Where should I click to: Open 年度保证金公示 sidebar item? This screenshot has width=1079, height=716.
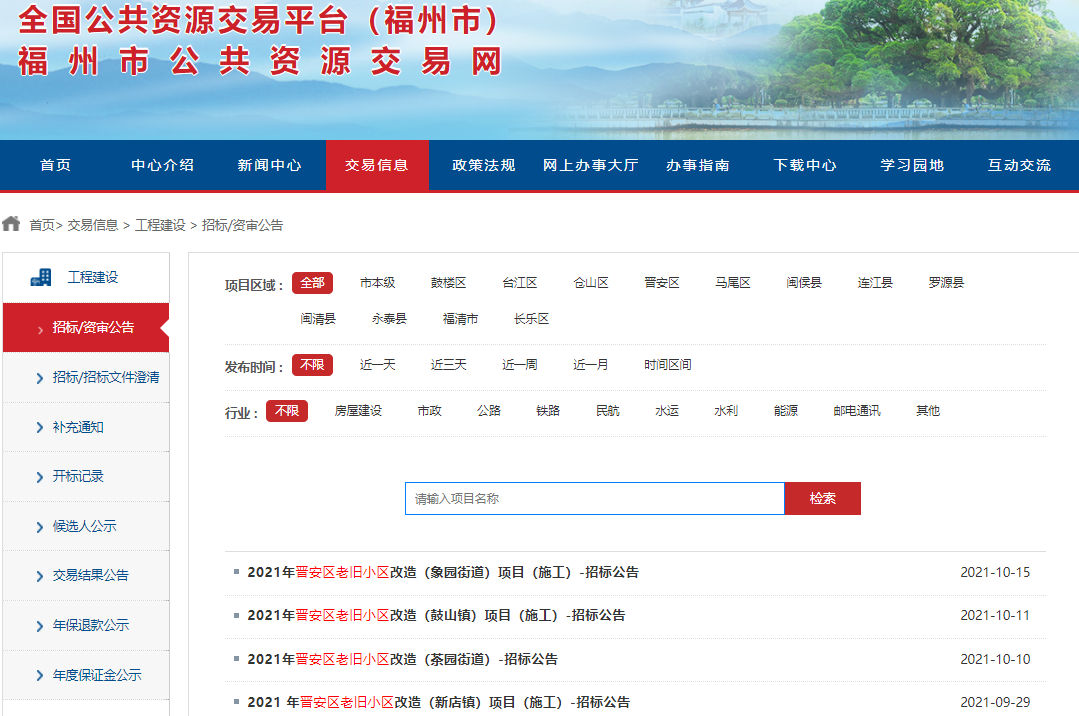(x=86, y=675)
